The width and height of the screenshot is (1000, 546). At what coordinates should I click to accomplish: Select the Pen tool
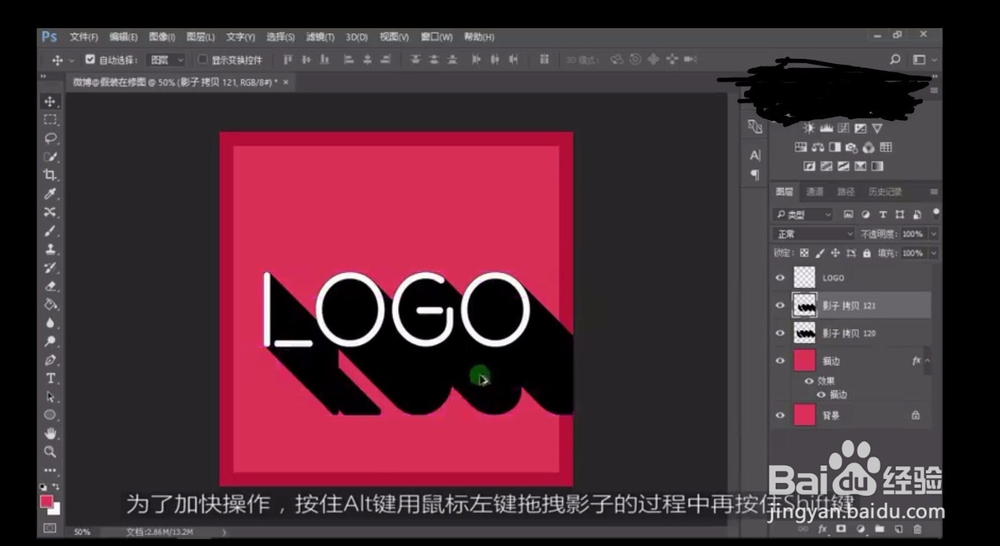point(50,360)
